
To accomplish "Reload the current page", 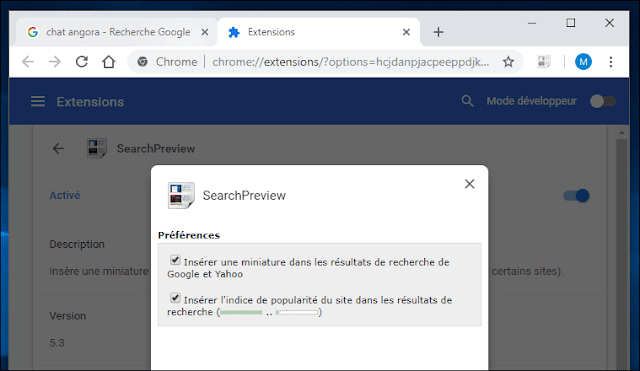I will [82, 62].
